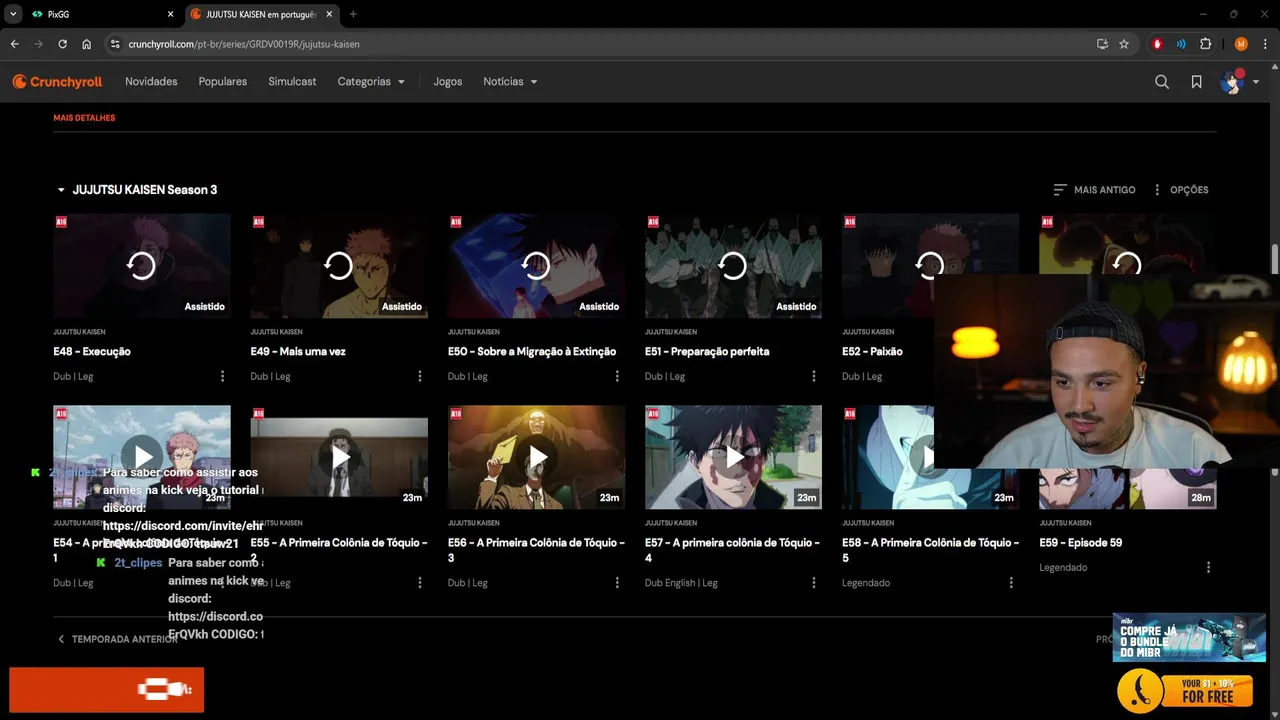Replay episode E50 thumbnail
Image resolution: width=1280 pixels, height=720 pixels.
pos(536,266)
